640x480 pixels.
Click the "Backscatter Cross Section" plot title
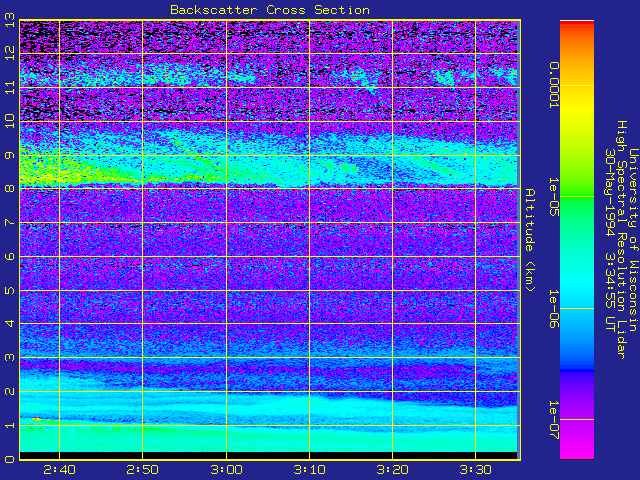270,10
